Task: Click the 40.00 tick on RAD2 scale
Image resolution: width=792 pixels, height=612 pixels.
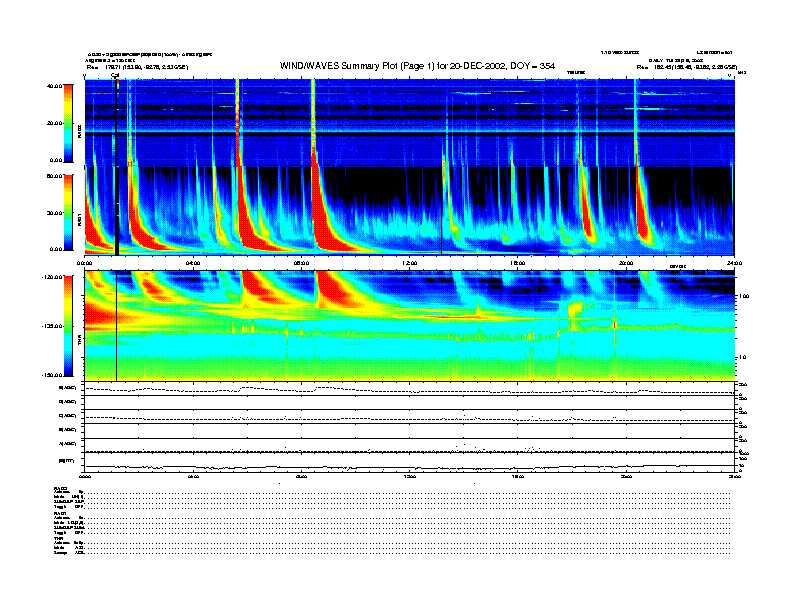Action: (x=54, y=86)
